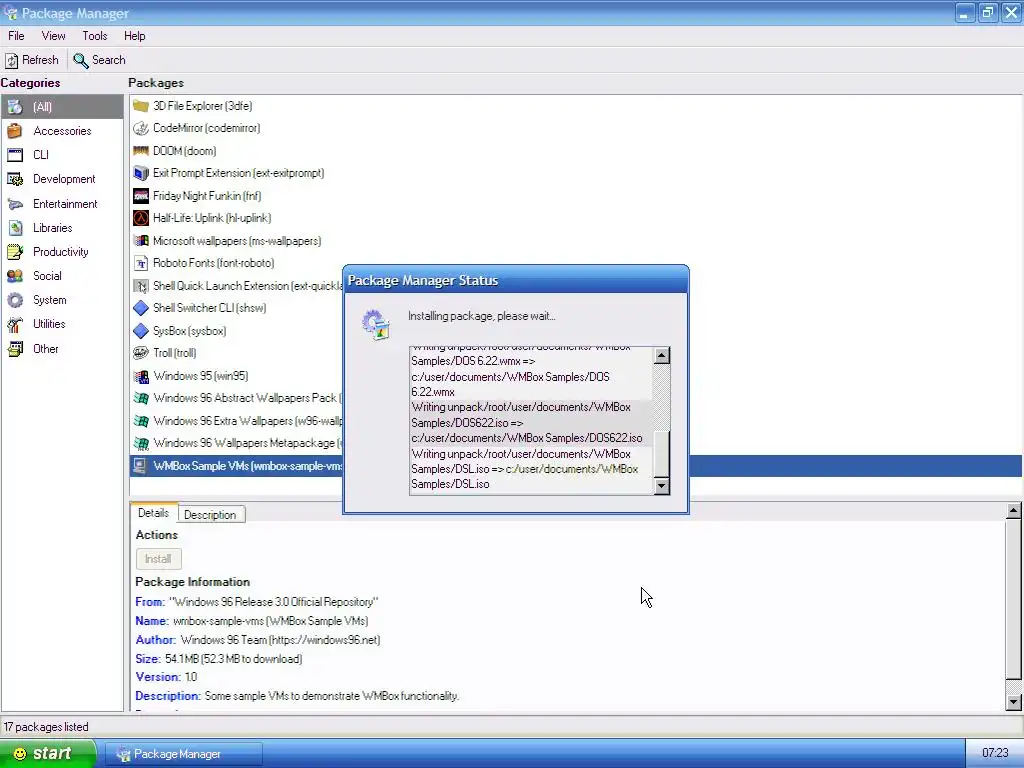
Task: Select the Windows 96 Extra Wallpapers row
Action: pyautogui.click(x=575, y=421)
